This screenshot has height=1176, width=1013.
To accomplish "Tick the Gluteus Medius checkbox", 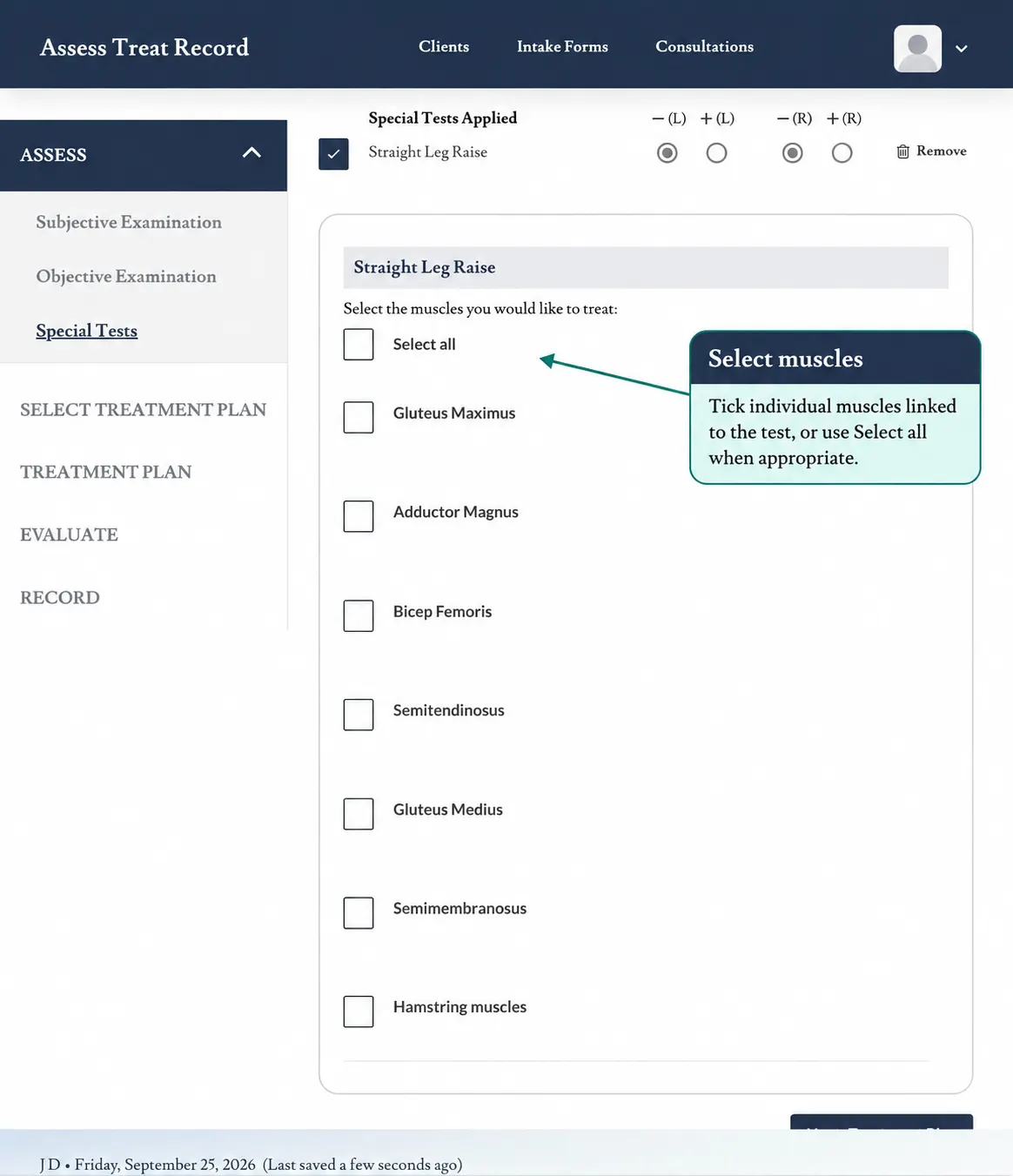I will pyautogui.click(x=359, y=814).
